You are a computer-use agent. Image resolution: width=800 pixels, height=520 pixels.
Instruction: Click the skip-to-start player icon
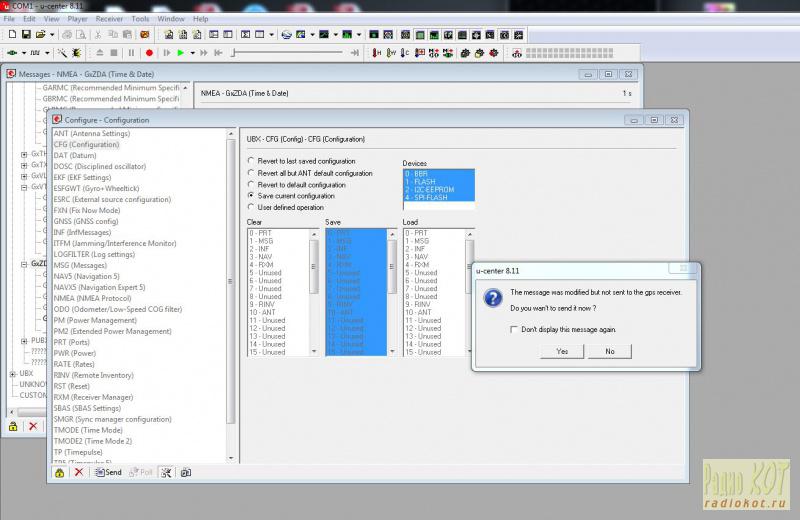point(218,53)
